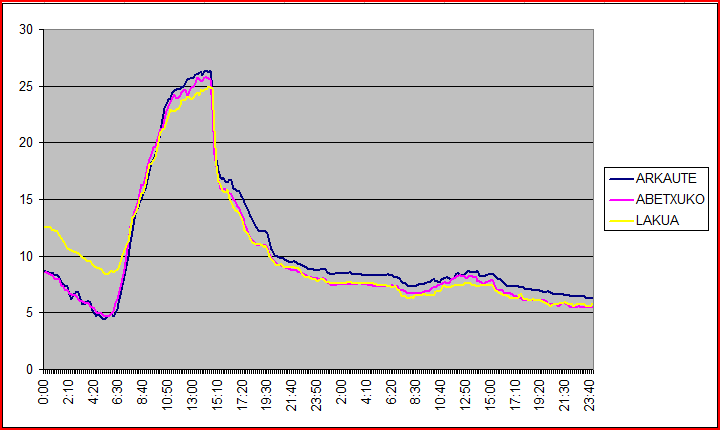Click the y-axis label 0
The height and width of the screenshot is (430, 720).
pos(30,369)
